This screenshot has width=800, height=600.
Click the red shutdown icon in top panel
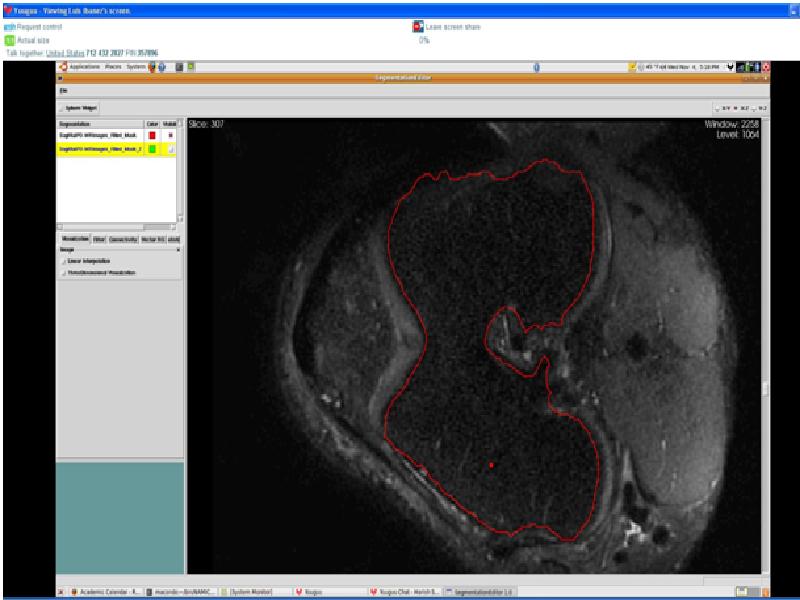tap(766, 67)
